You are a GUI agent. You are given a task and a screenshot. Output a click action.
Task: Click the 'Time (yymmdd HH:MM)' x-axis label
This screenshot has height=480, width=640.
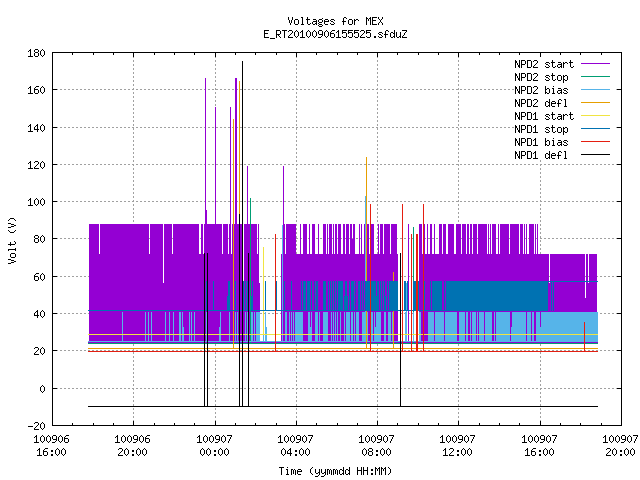point(335,471)
